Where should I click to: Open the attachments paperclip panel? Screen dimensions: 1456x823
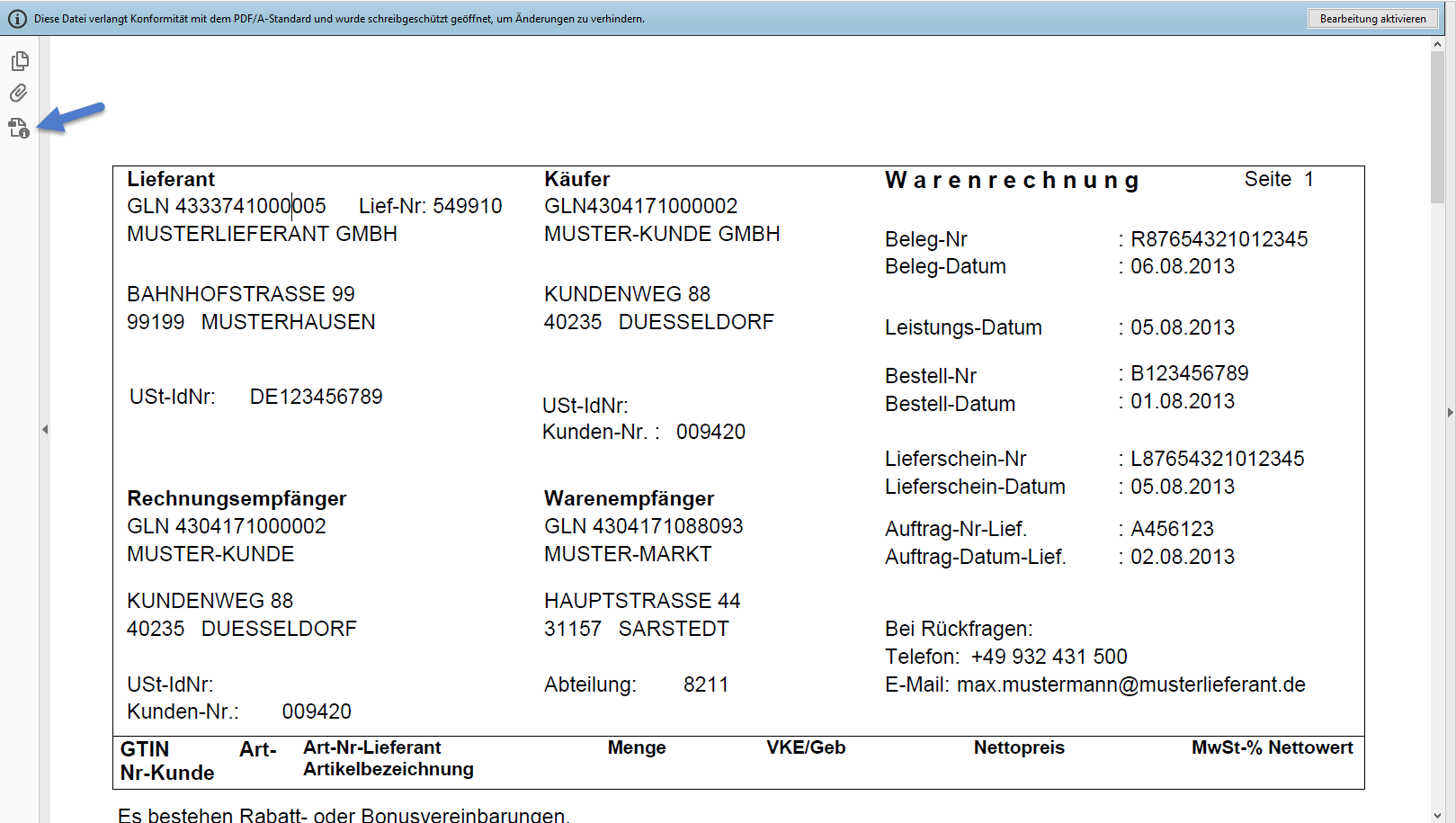[19, 94]
